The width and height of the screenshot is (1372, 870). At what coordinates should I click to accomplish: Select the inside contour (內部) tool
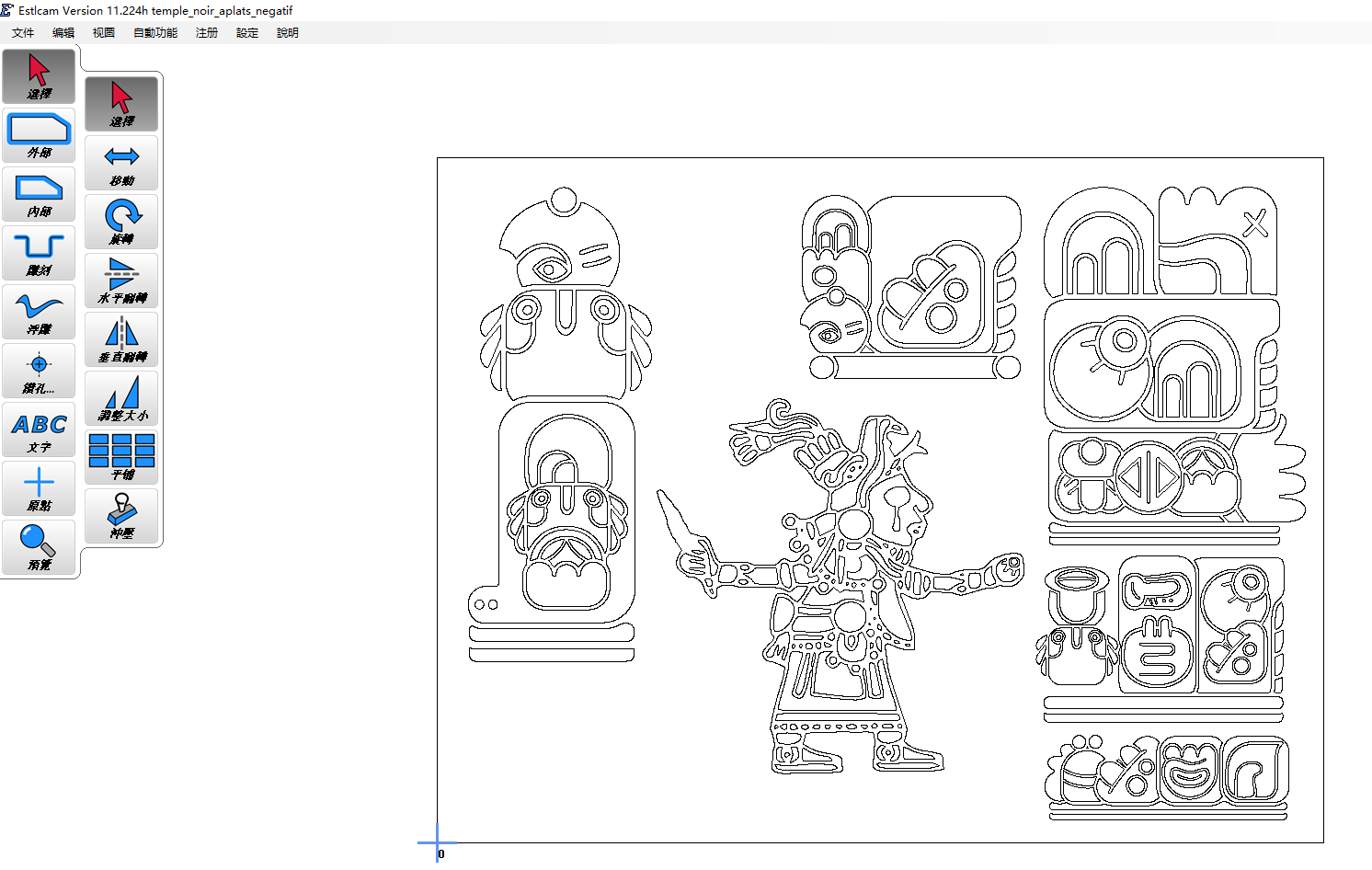(39, 194)
